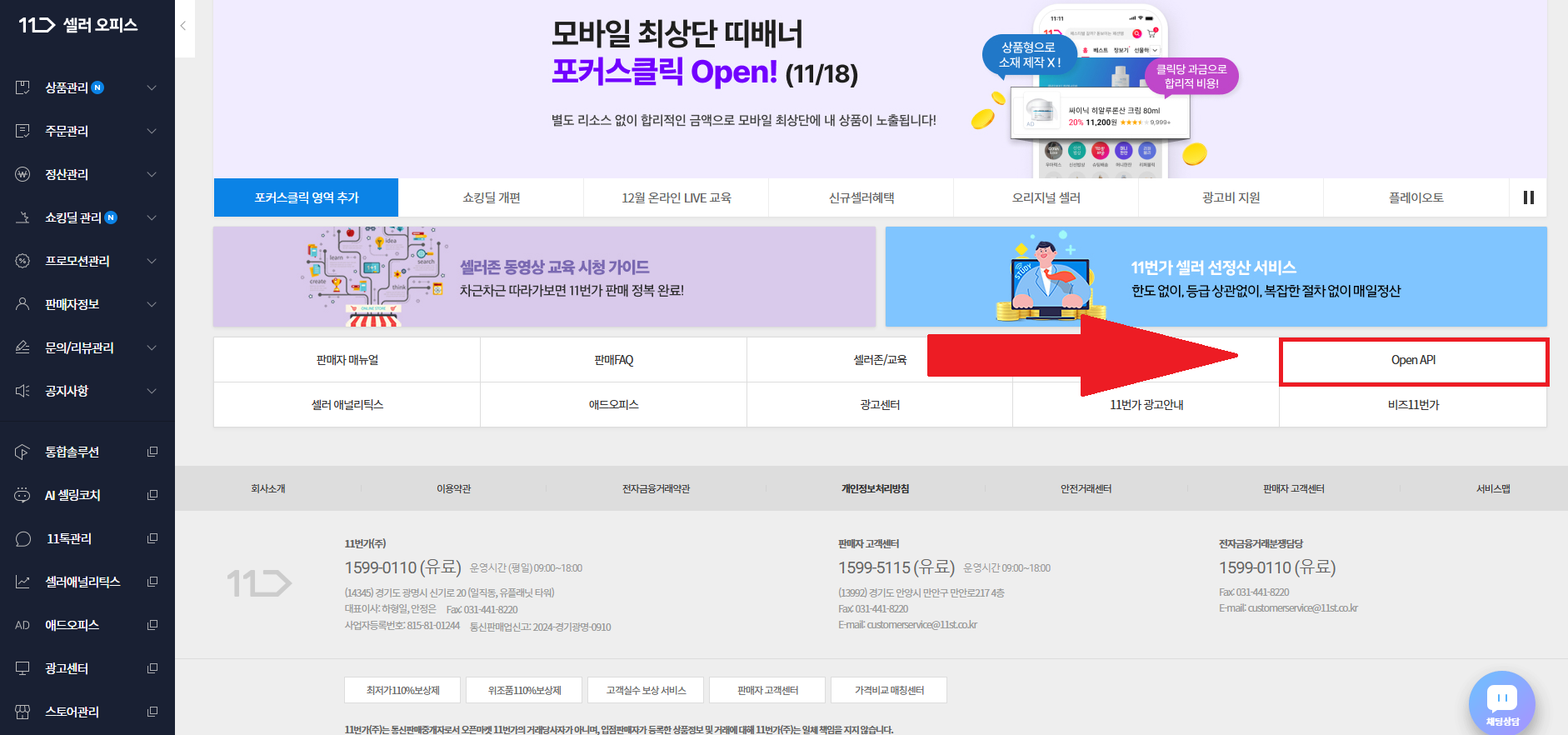Open the 개인정보처리방침 footer link
Viewport: 1568px width, 735px height.
click(875, 489)
